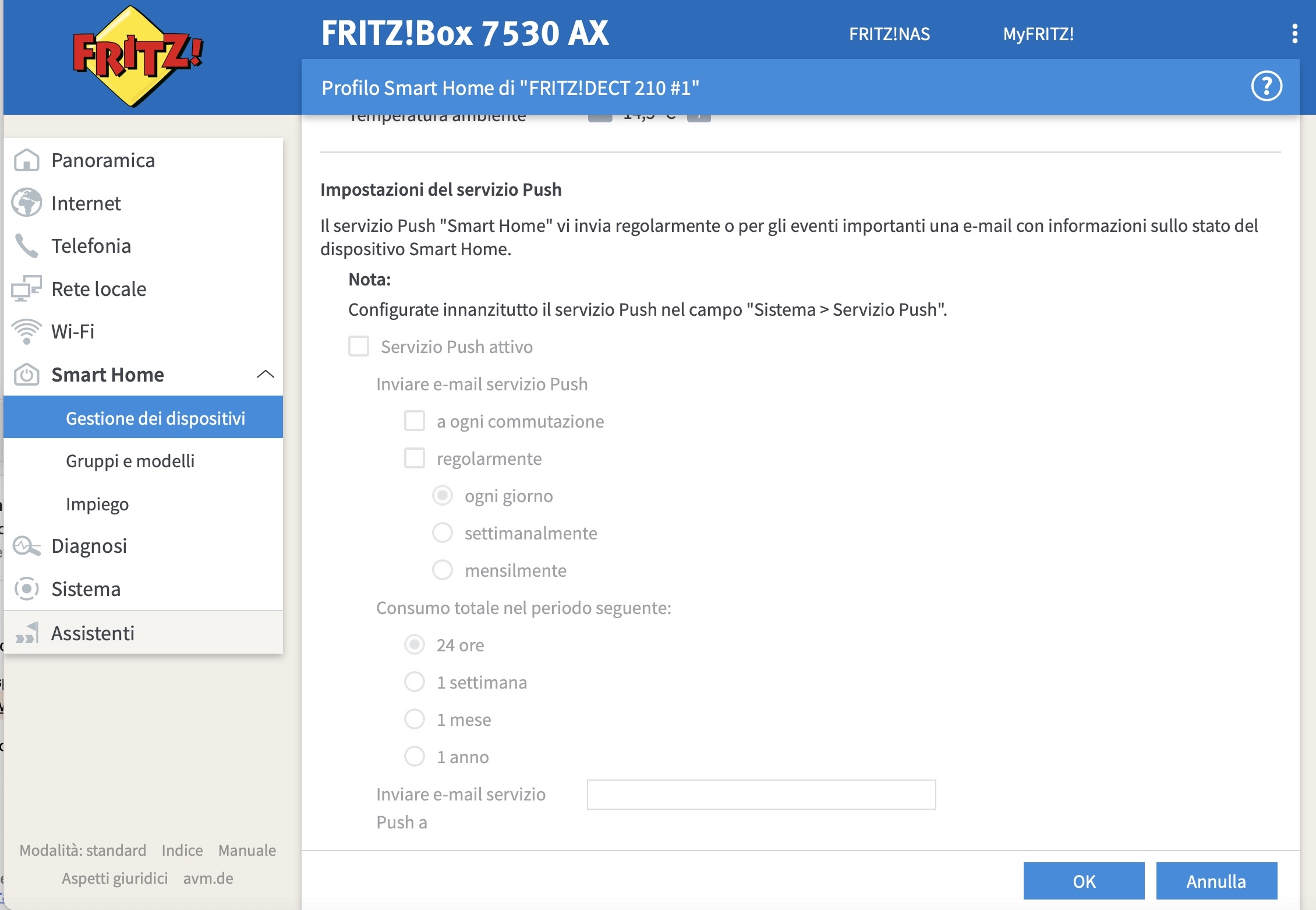The height and width of the screenshot is (910, 1316).
Task: Open the three-dot options menu
Action: point(1294,34)
